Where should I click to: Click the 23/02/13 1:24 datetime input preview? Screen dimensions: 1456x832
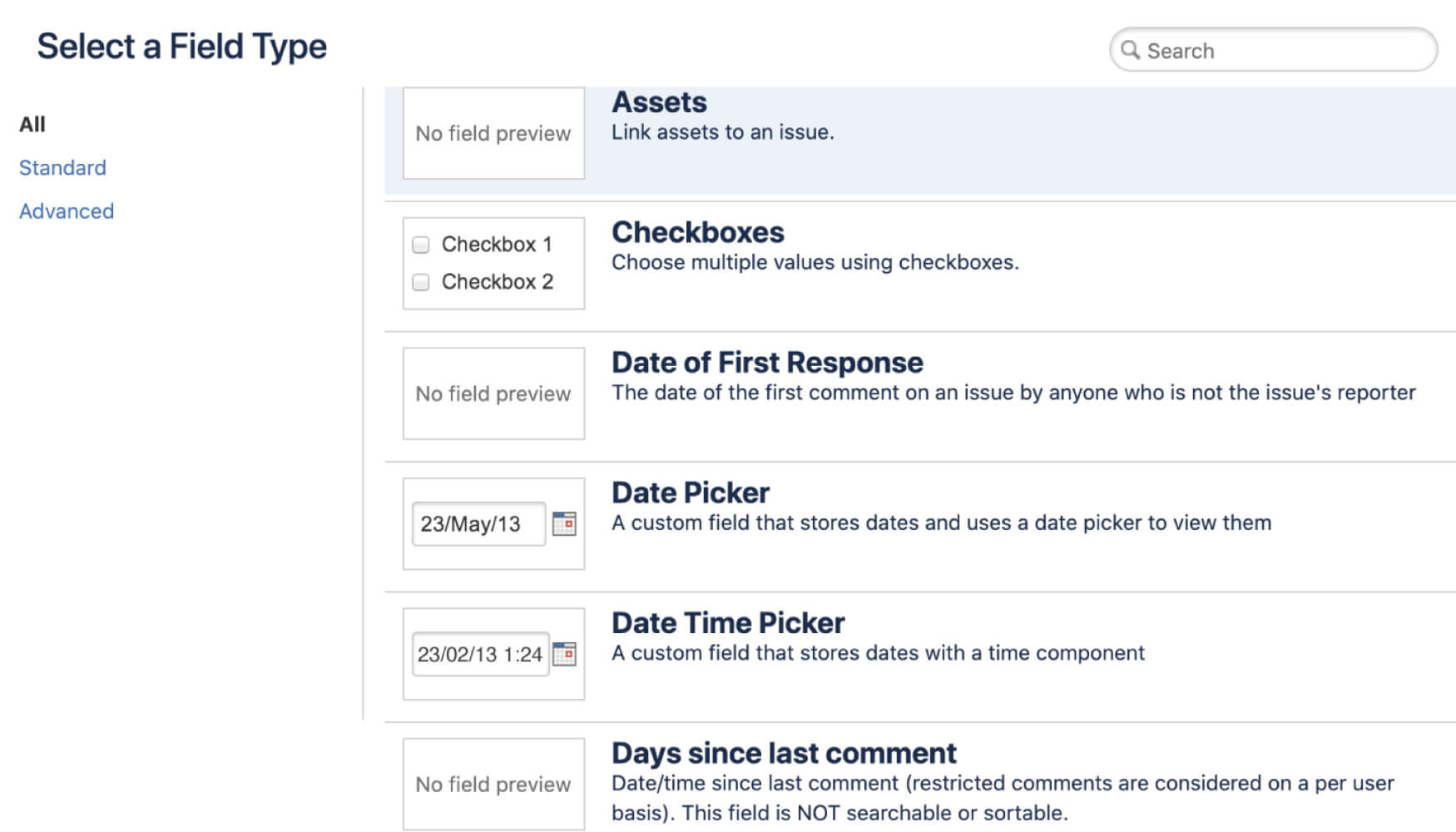pyautogui.click(x=480, y=655)
